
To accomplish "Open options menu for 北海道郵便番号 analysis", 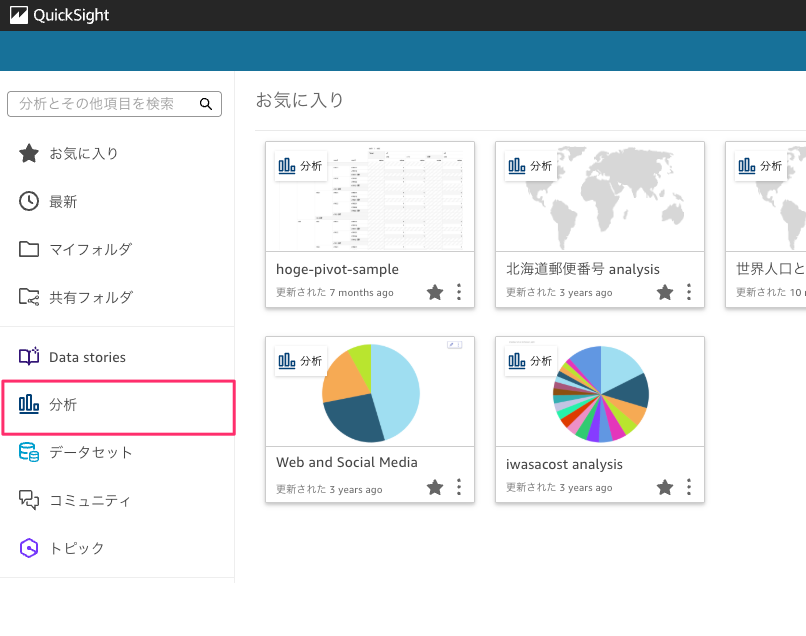I will [x=689, y=292].
